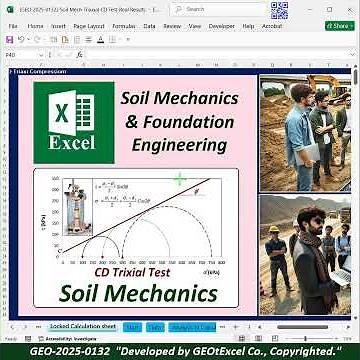Click the 'CD Trixial Test' caption
Viewport: 360px width, 360px height.
coord(132,272)
